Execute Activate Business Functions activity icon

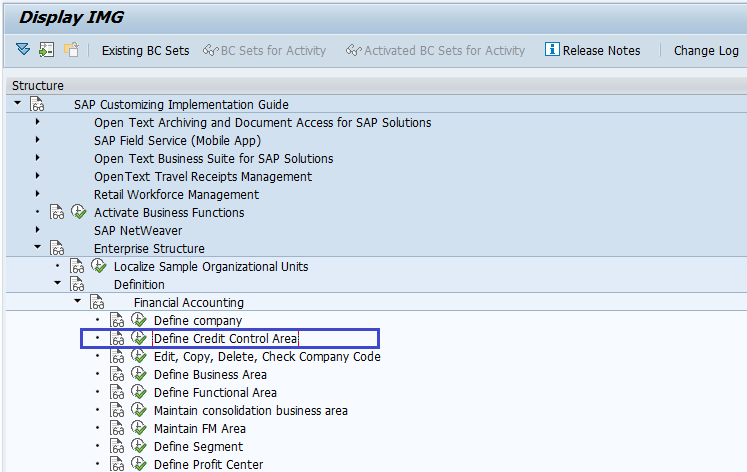point(79,211)
